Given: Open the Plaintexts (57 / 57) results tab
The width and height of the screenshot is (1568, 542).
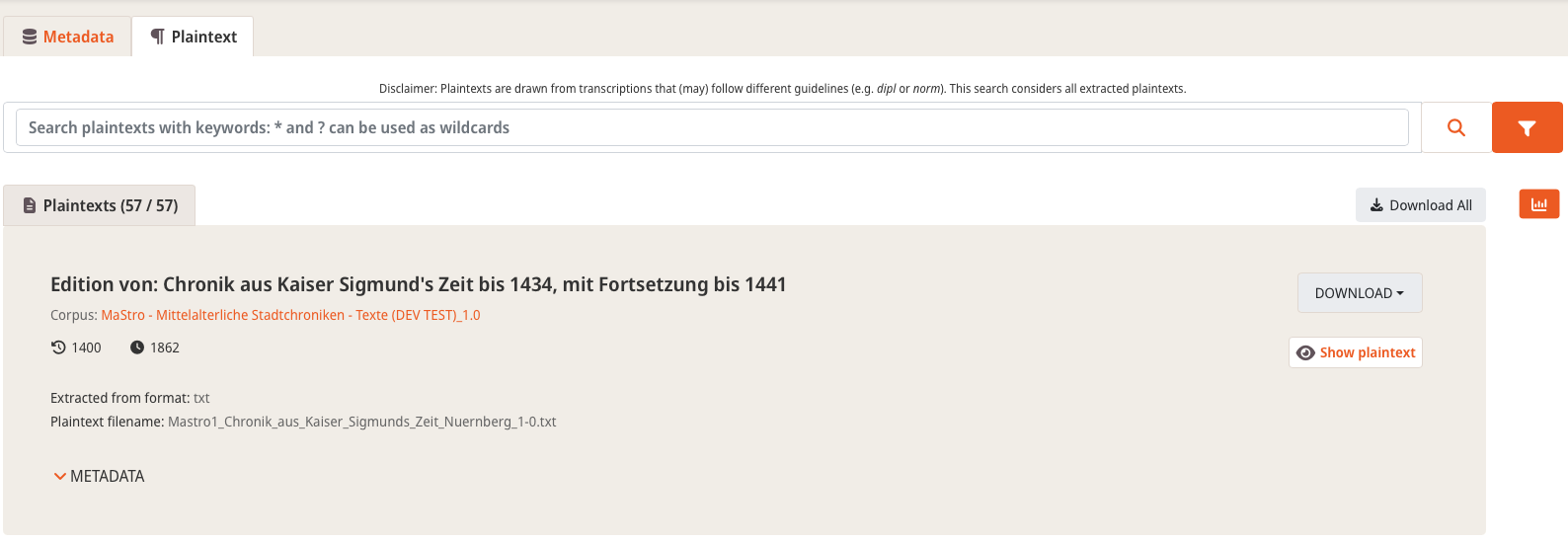Looking at the screenshot, I should click(100, 205).
